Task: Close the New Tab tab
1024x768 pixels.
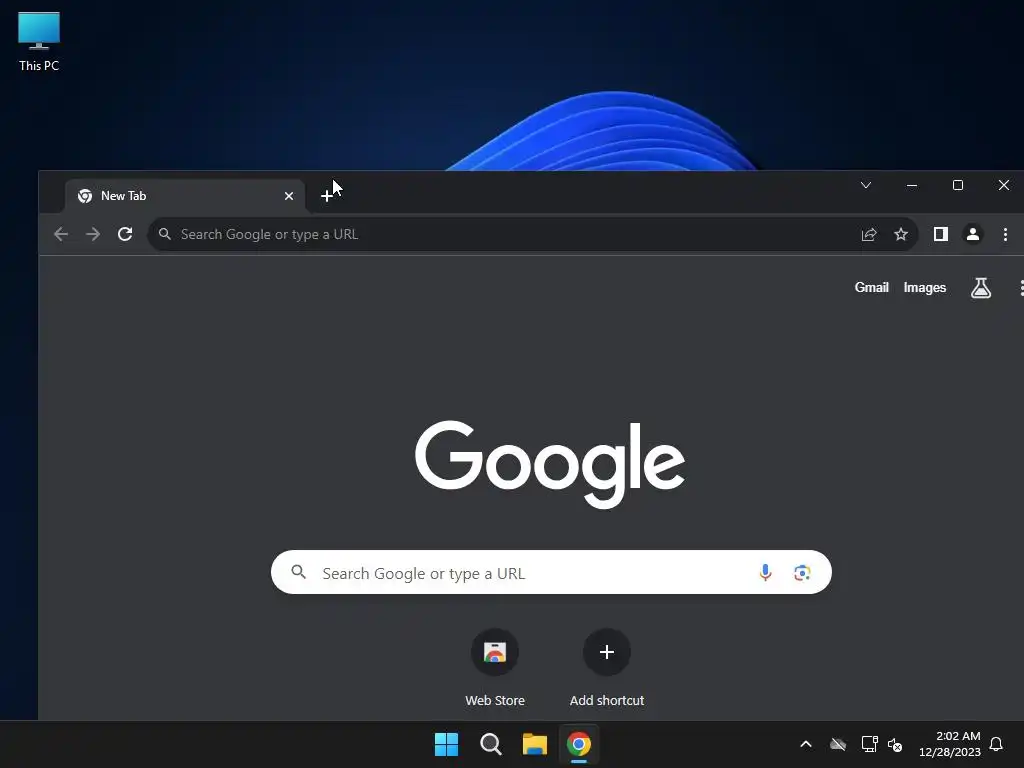Action: pos(289,196)
